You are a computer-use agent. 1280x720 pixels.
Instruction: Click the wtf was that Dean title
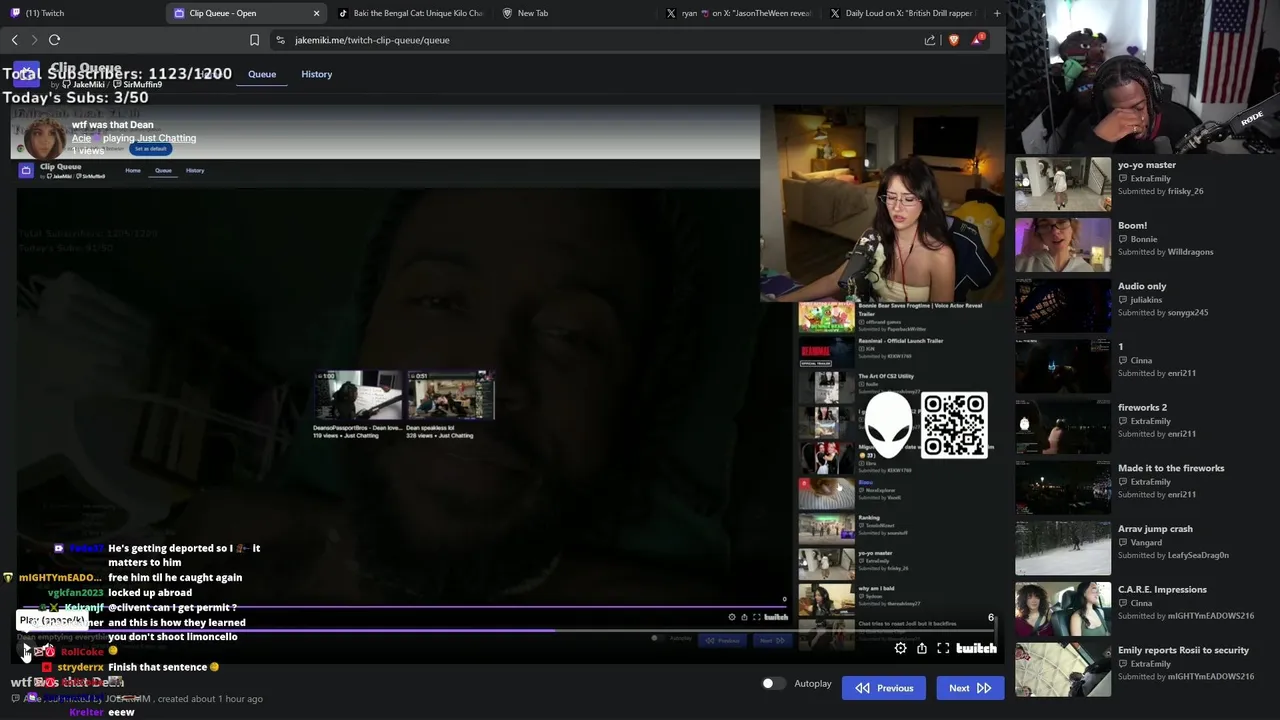[112, 125]
